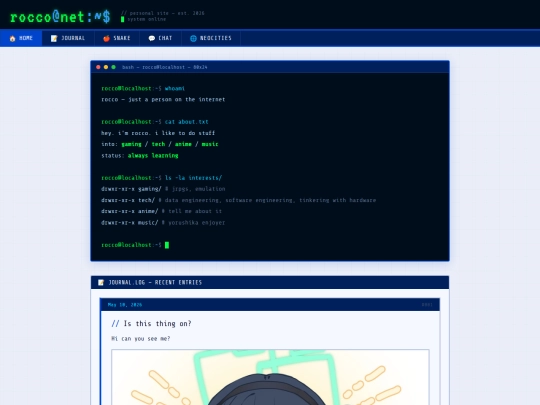Image resolution: width=540 pixels, height=405 pixels.
Task: Click the journal entry illustration image
Action: point(270,377)
